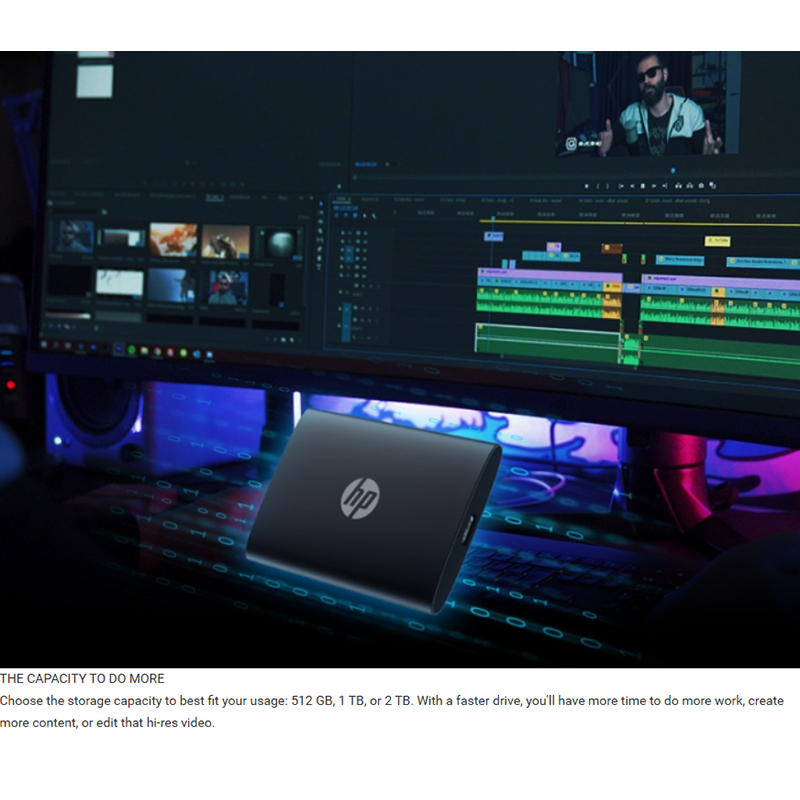Click the "512 GB, 1 TB, or 2 TB" text
This screenshot has width=800, height=800.
[x=351, y=701]
